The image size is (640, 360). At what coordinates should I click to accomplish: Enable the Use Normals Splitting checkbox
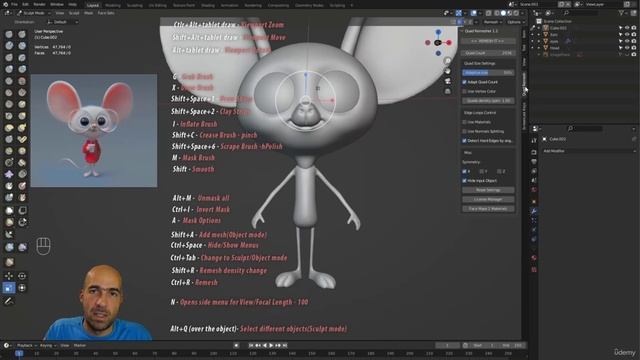click(x=464, y=131)
